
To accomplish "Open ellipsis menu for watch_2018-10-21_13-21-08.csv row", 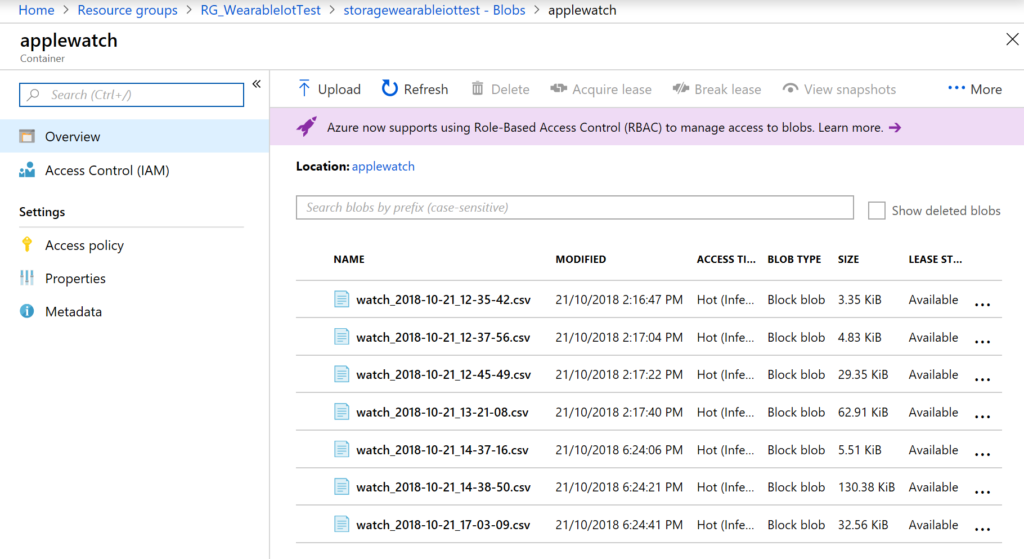I will [982, 414].
